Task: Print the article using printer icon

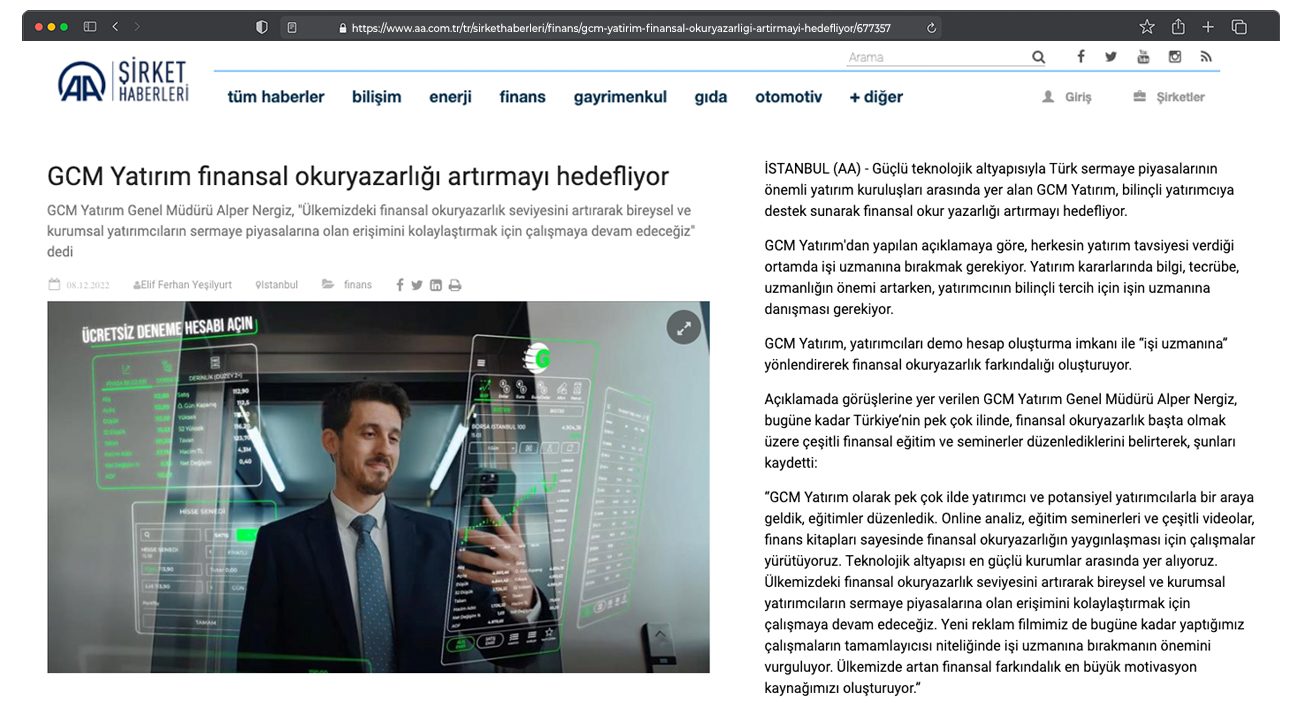Action: coord(455,285)
